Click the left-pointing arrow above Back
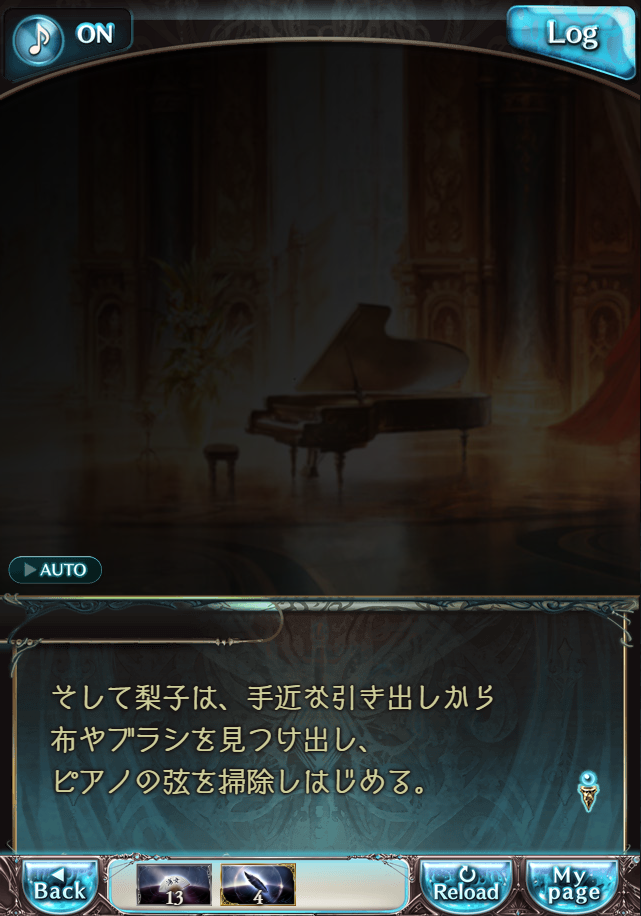This screenshot has height=916, width=641. (x=57, y=875)
